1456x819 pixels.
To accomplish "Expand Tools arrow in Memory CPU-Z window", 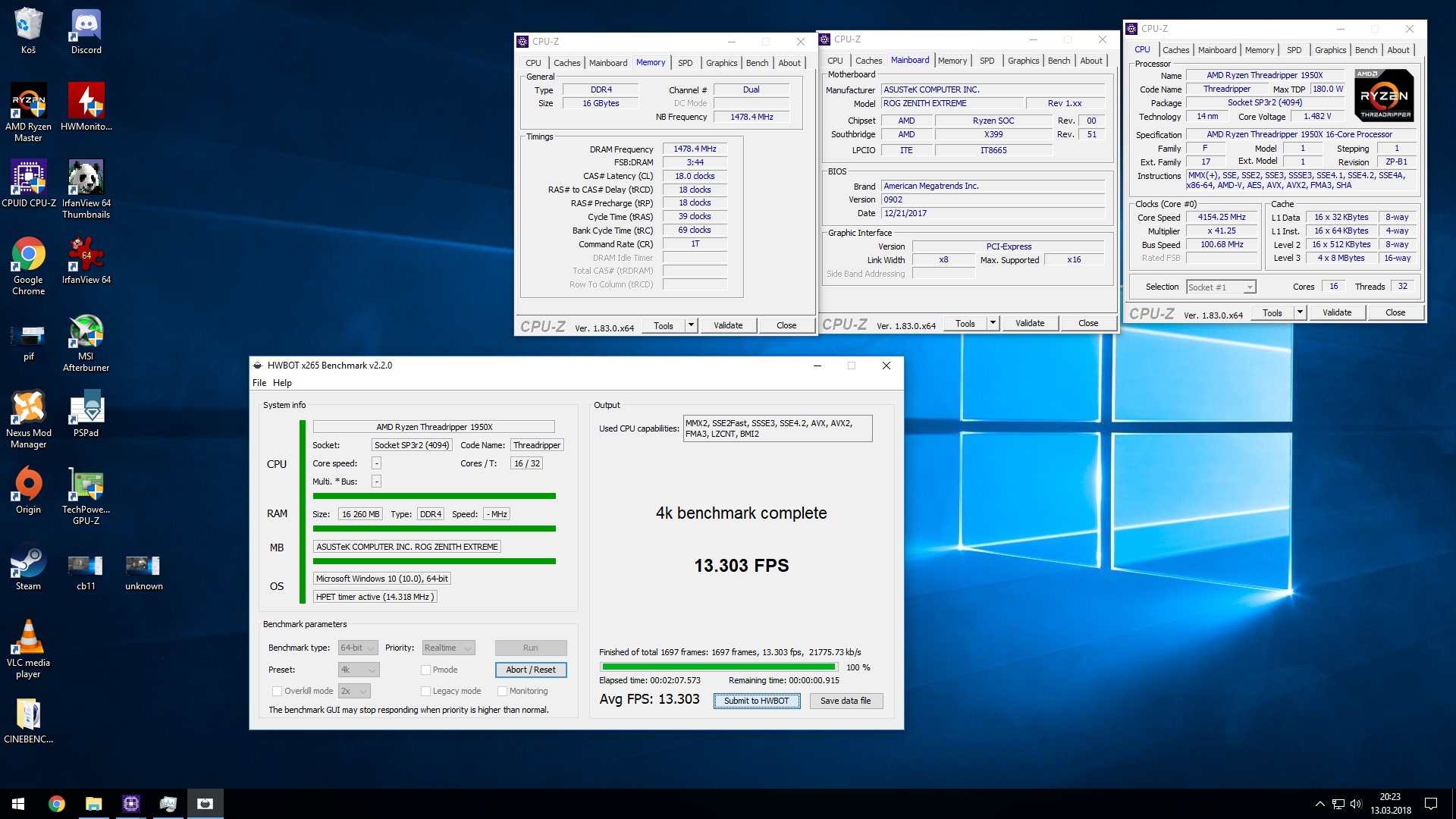I will click(691, 325).
